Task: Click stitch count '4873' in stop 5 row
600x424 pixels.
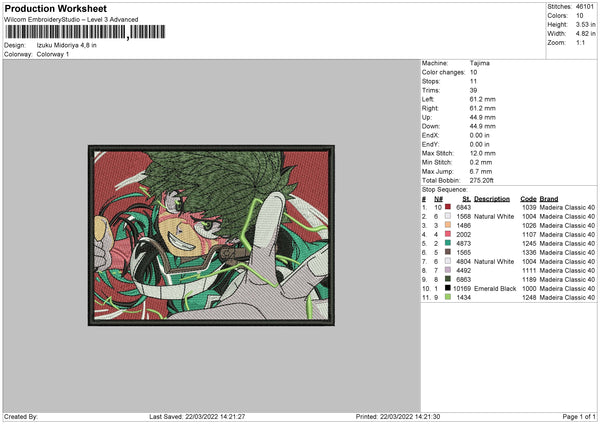Action: 463,243
